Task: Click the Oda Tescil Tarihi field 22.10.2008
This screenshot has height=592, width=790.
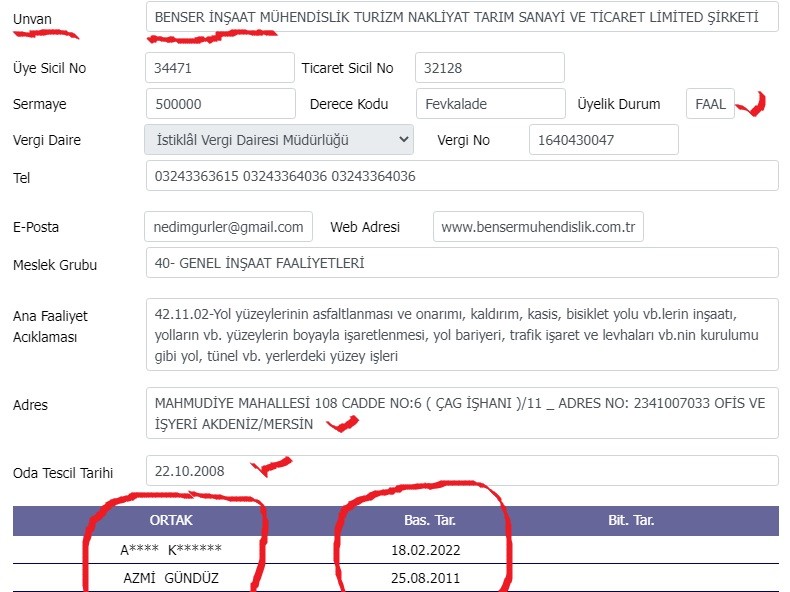Action: coord(462,471)
